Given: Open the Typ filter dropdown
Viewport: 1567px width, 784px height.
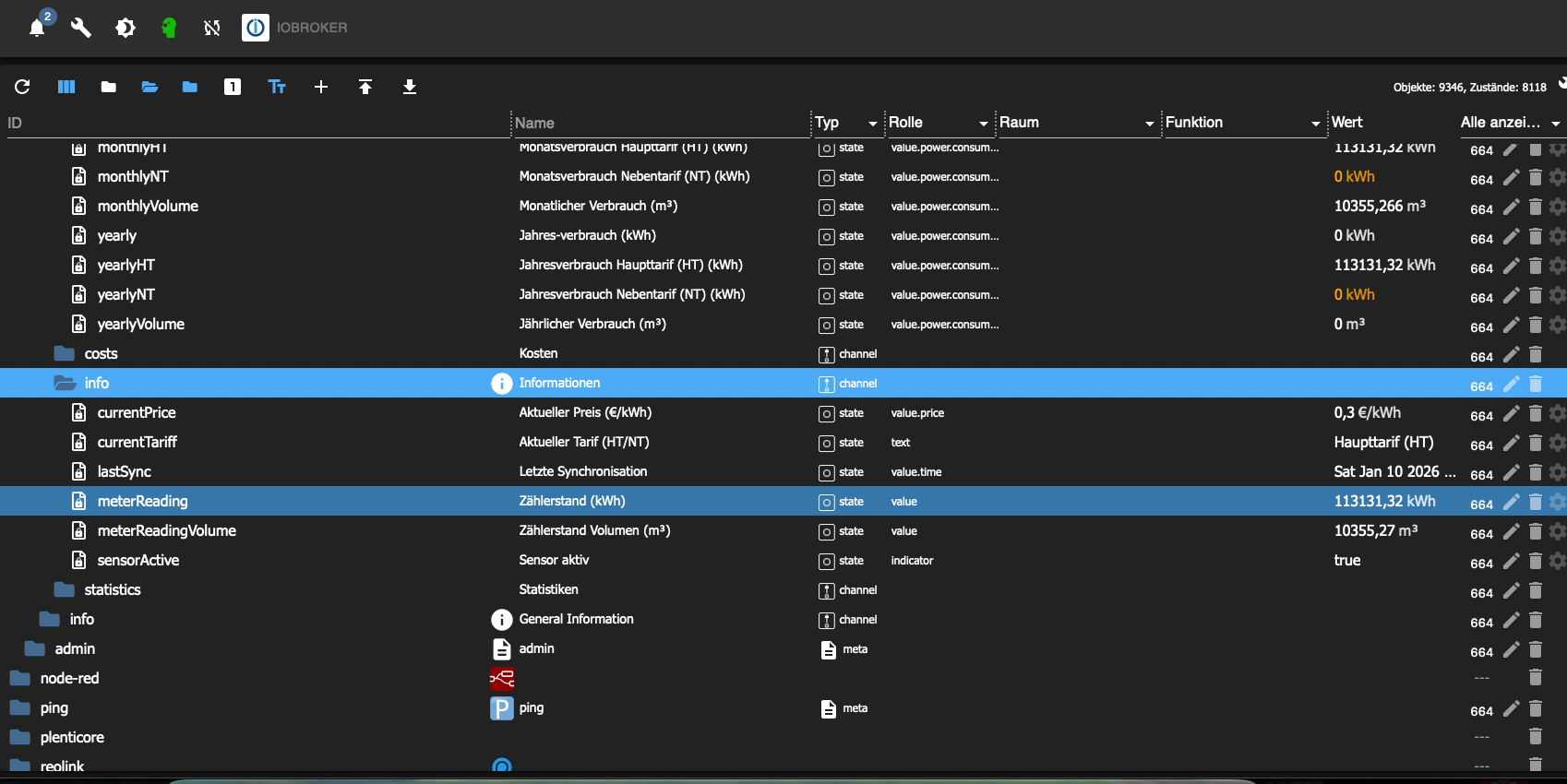Looking at the screenshot, I should point(872,123).
